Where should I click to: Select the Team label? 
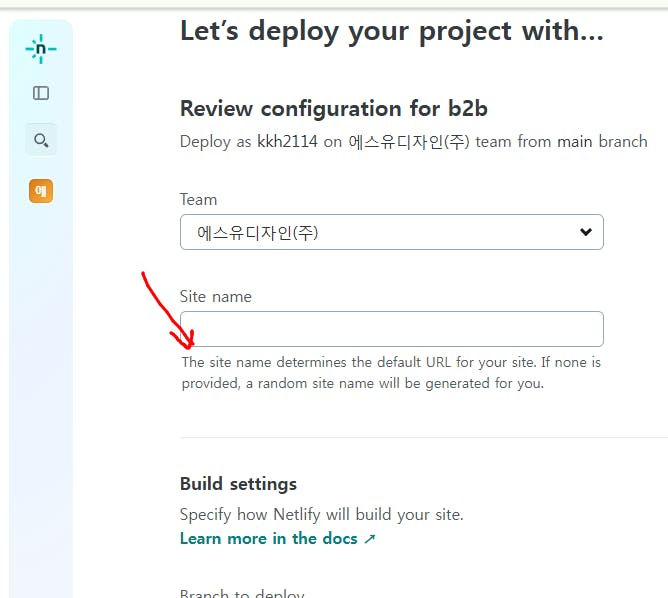coord(199,200)
